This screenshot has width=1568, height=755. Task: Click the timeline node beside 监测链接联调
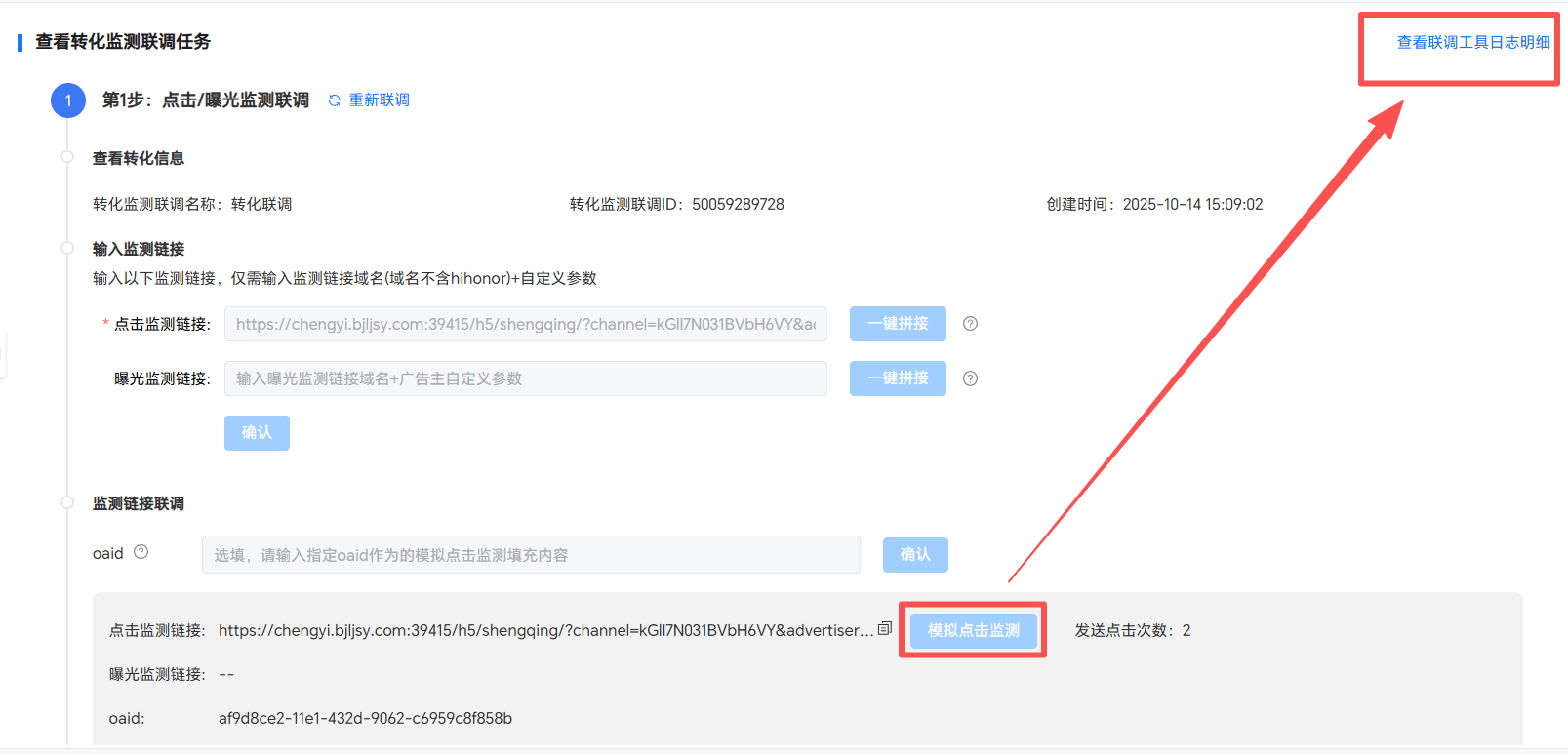[67, 502]
